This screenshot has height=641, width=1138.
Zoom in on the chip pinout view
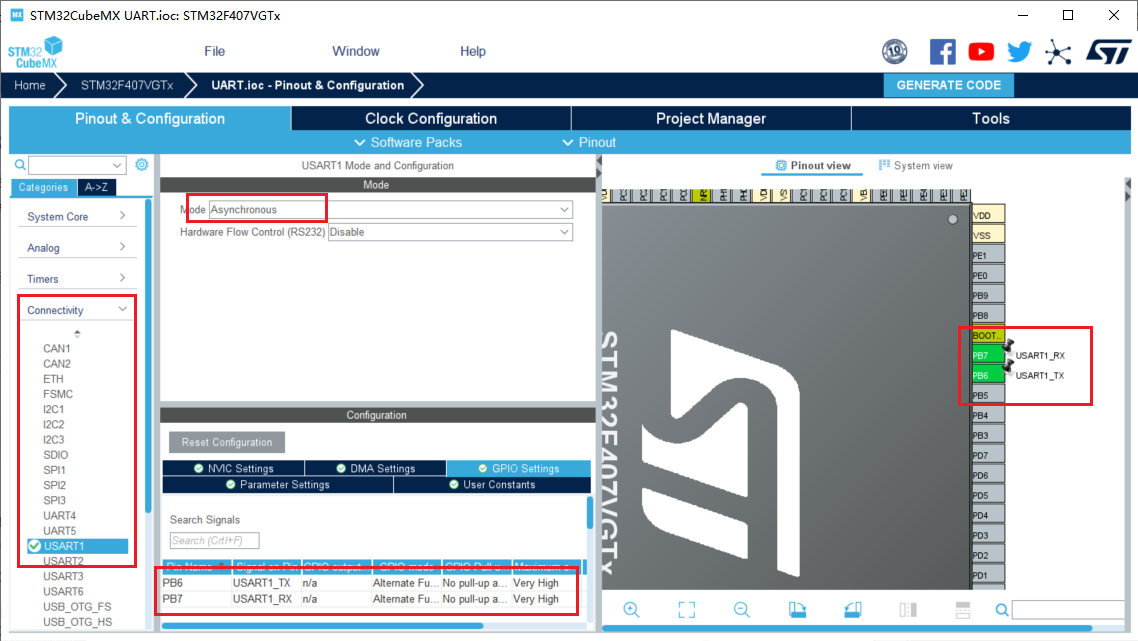tap(631, 610)
